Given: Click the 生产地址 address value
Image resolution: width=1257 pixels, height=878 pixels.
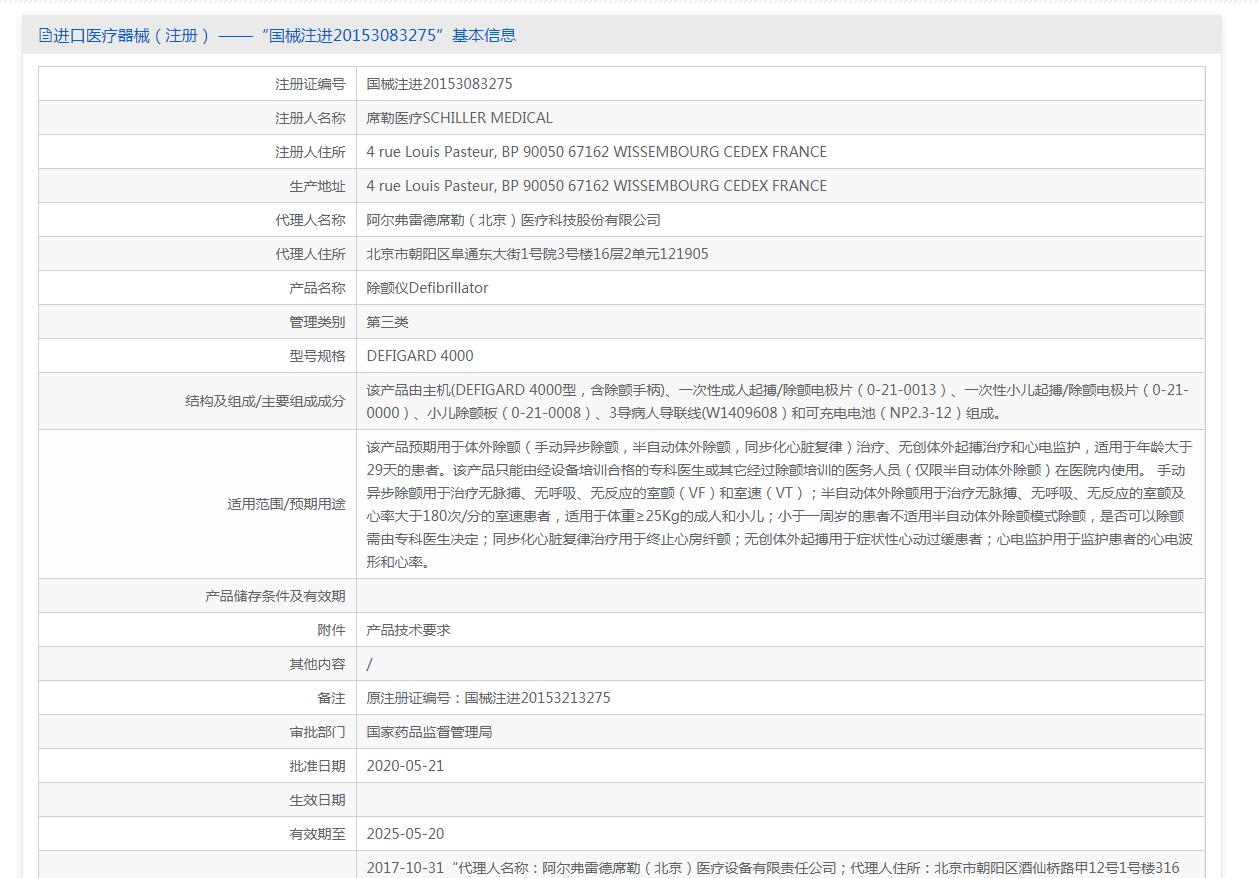Looking at the screenshot, I should tap(596, 186).
